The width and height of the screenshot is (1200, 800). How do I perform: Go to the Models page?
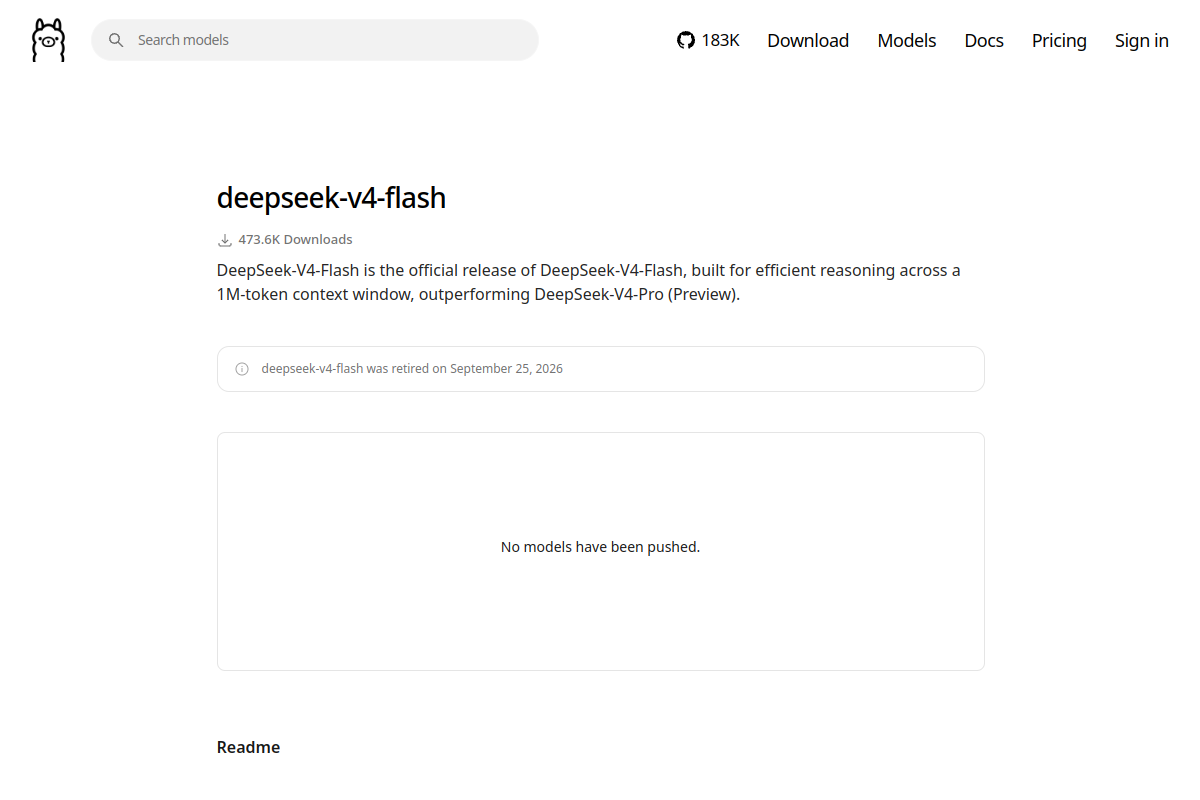click(x=907, y=40)
